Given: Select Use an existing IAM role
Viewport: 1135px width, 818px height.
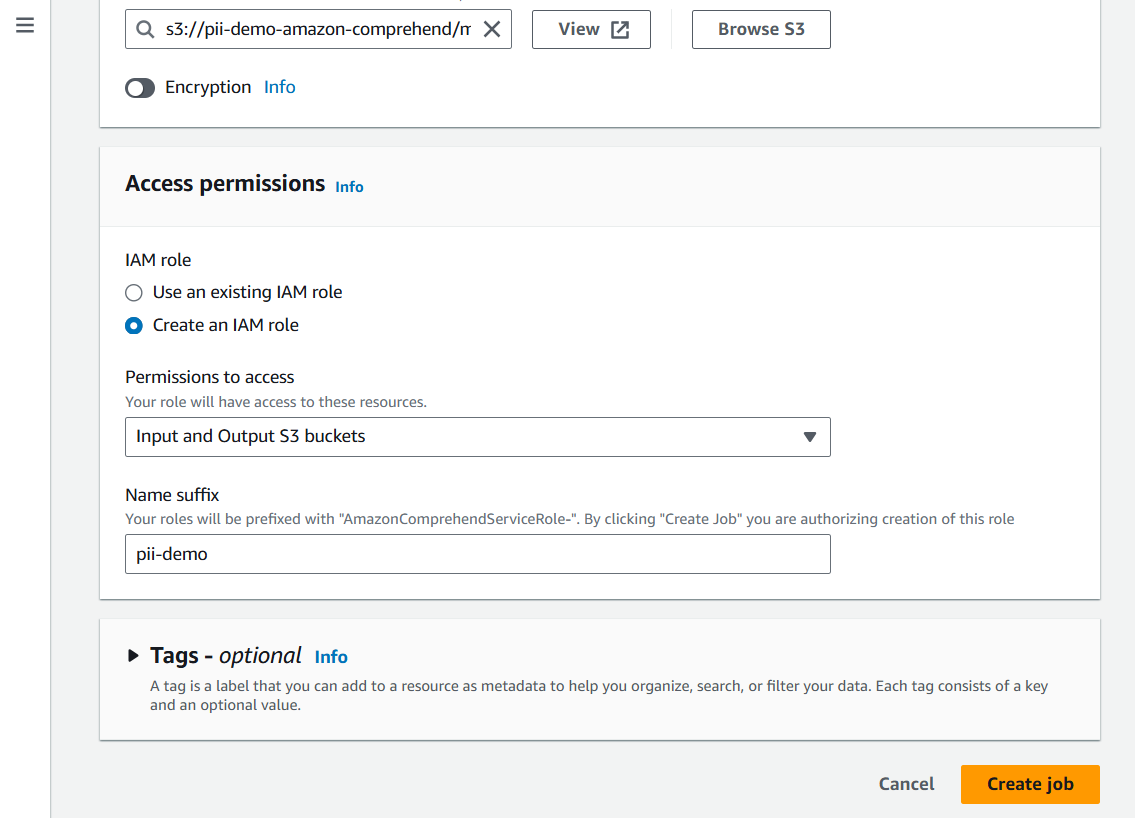Looking at the screenshot, I should [133, 292].
